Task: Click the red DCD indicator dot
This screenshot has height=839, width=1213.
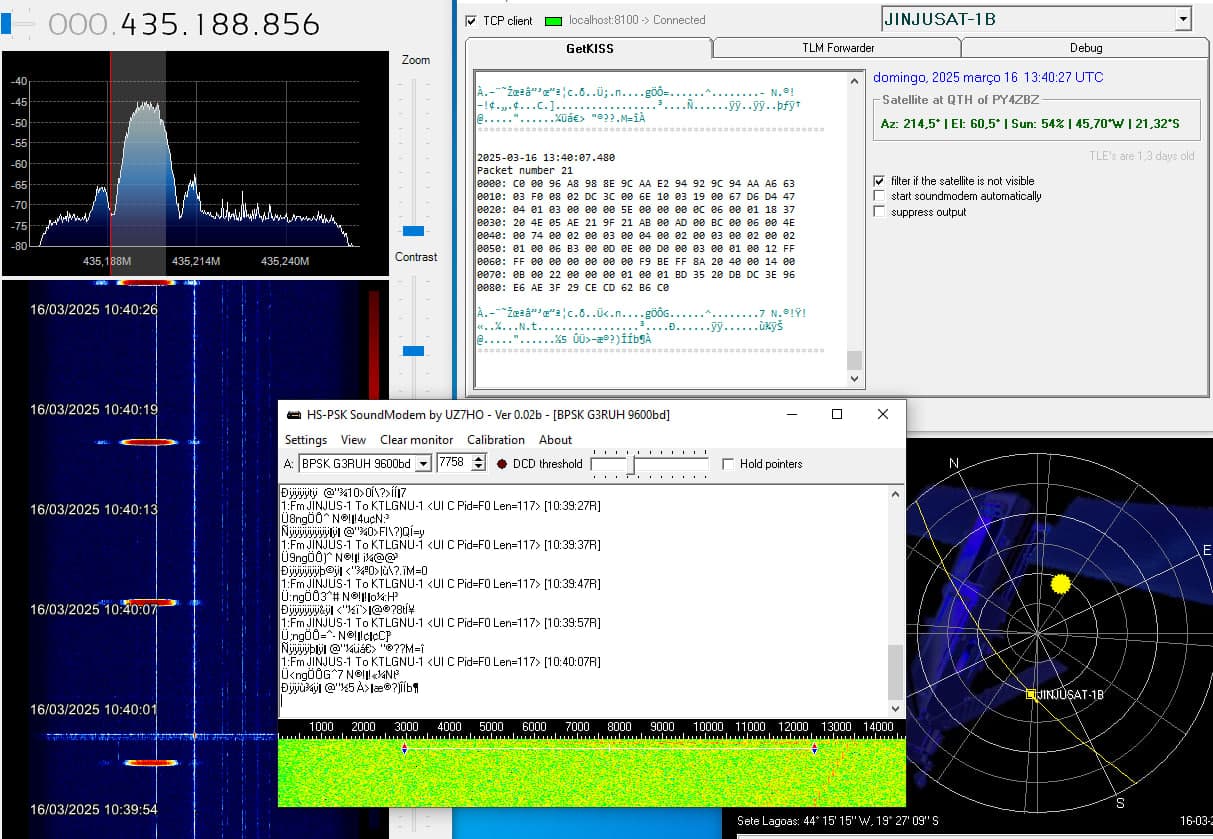Action: tap(502, 464)
